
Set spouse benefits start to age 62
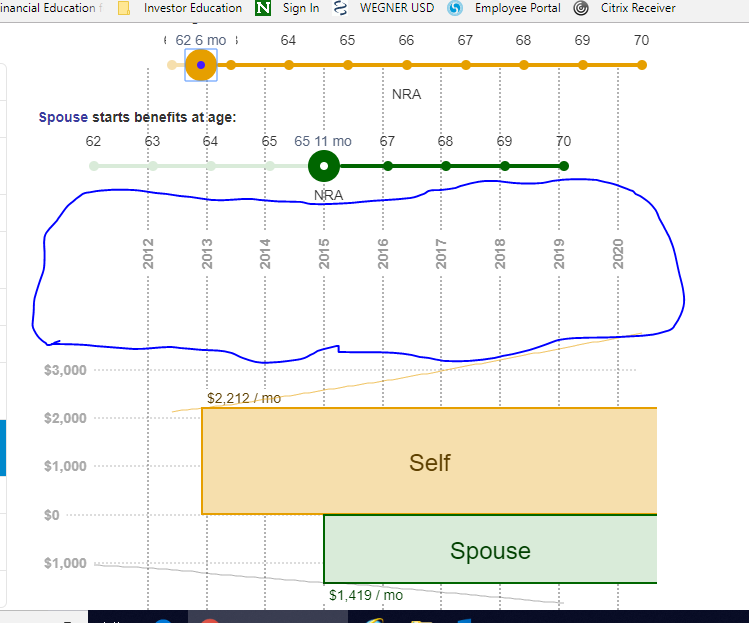94,166
